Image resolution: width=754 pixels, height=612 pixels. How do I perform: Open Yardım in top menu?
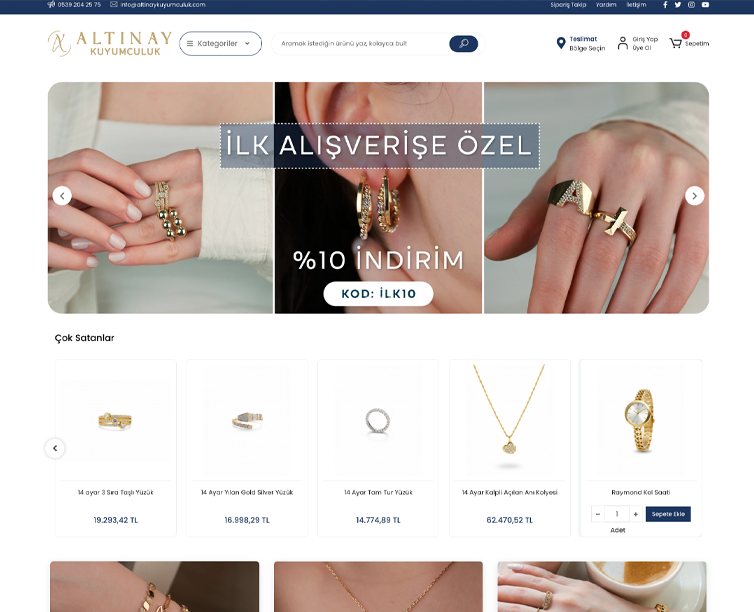point(606,5)
